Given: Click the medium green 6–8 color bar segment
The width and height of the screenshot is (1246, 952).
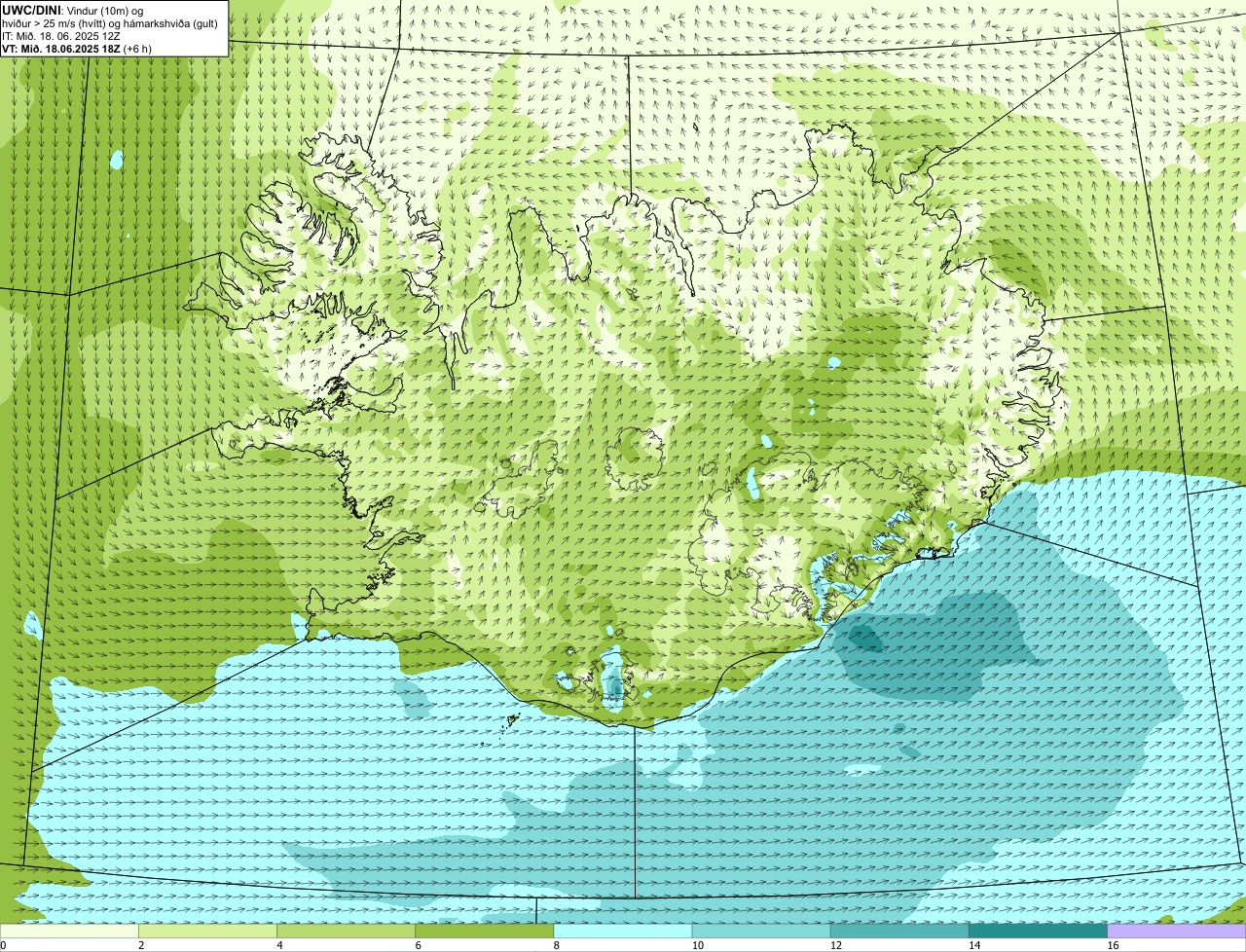Looking at the screenshot, I should pyautogui.click(x=484, y=931).
